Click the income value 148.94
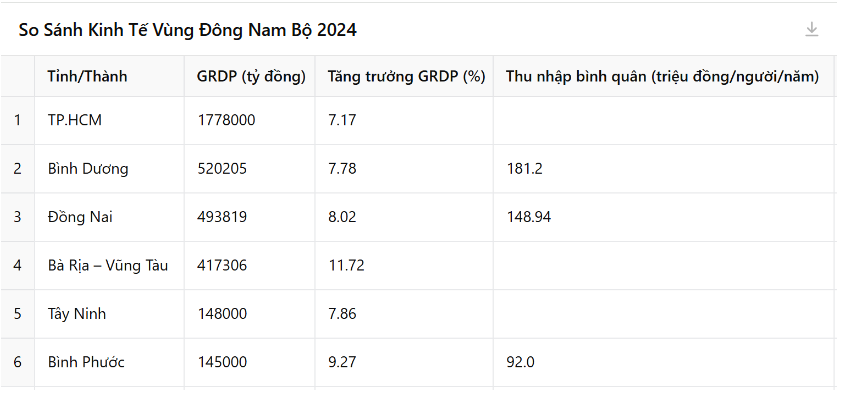The height and width of the screenshot is (400, 848). point(529,217)
